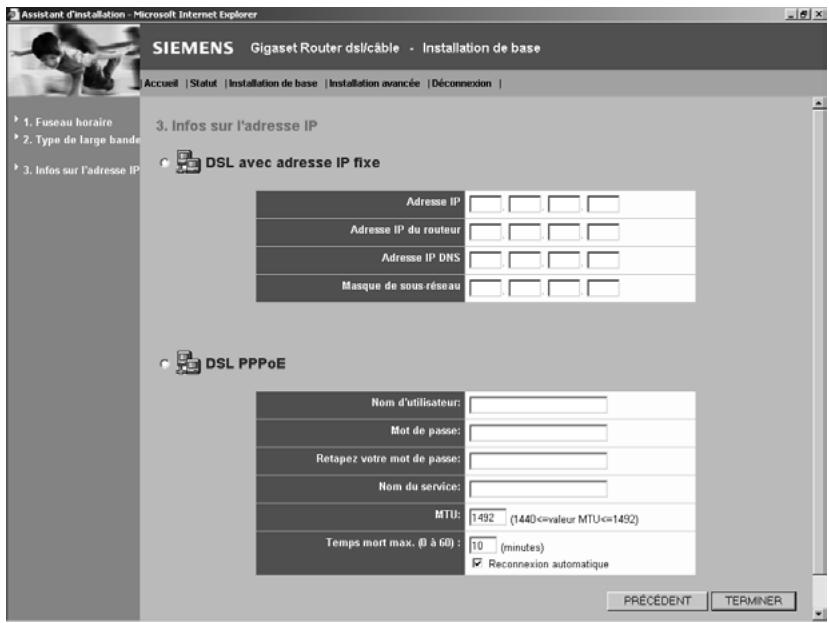829x623 pixels.
Task: Click first octet of Adresse IP du routeur
Action: 485,232
